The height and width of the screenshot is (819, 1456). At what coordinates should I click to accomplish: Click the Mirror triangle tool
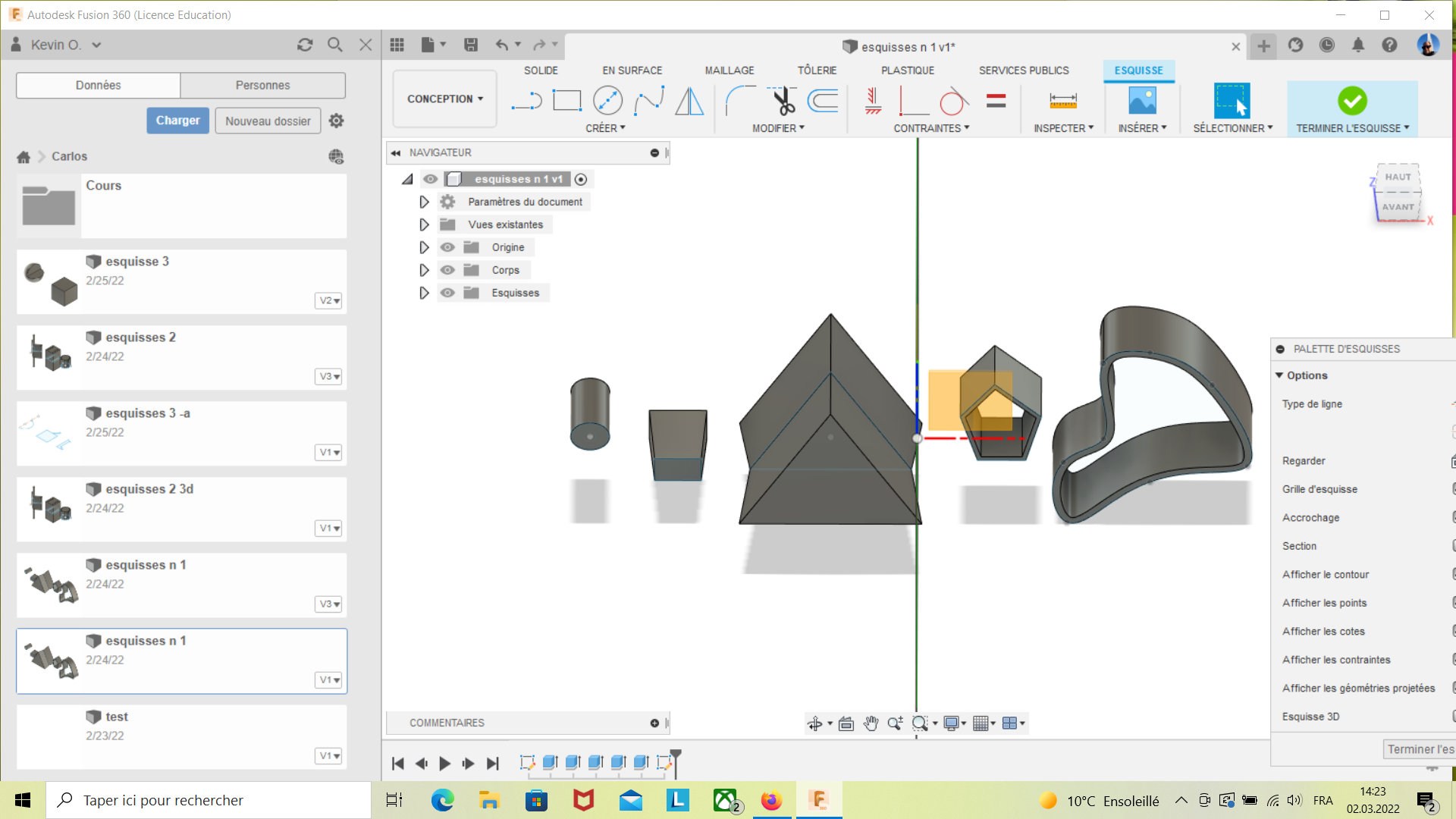click(689, 100)
